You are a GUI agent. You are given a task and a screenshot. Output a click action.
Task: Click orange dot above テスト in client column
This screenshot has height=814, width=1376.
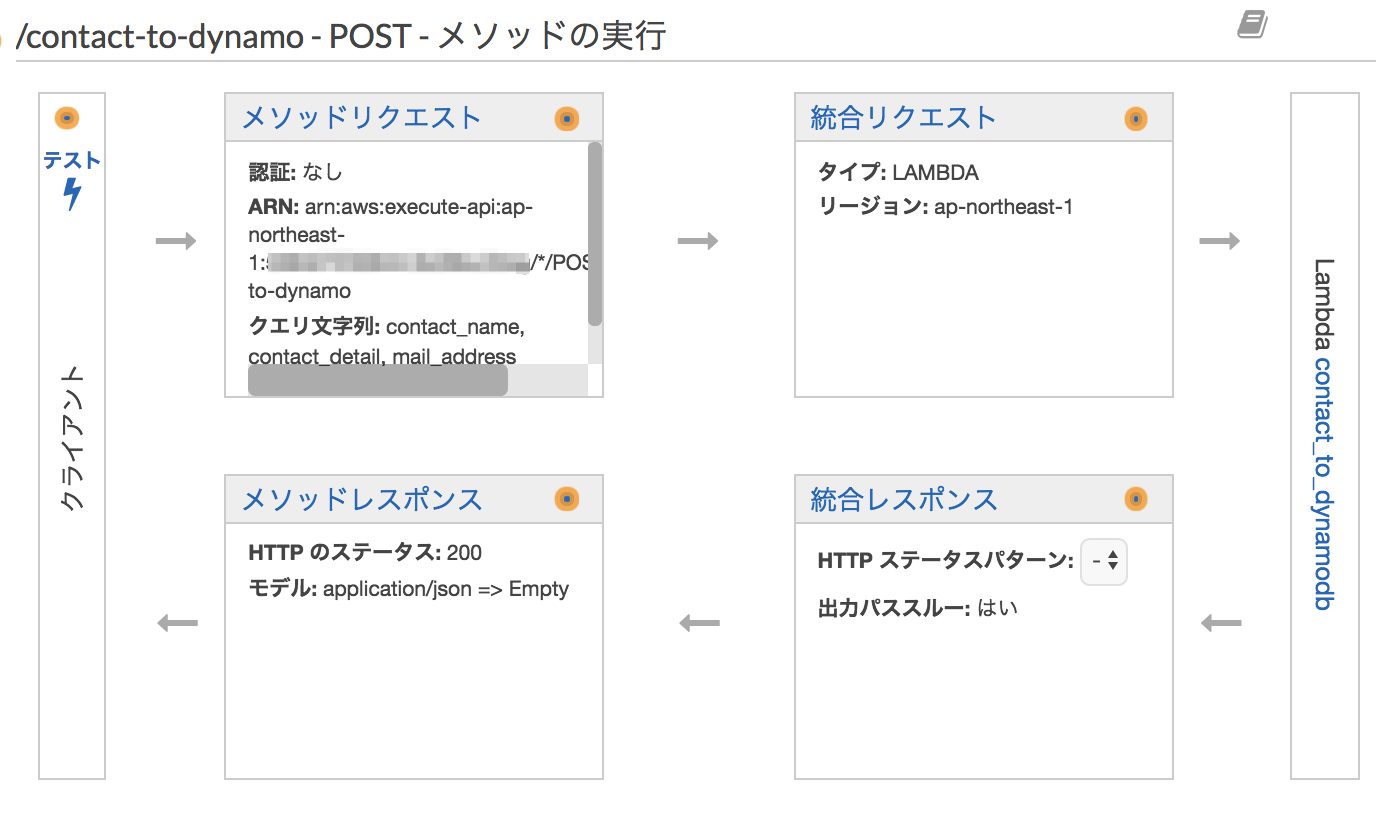[67, 118]
